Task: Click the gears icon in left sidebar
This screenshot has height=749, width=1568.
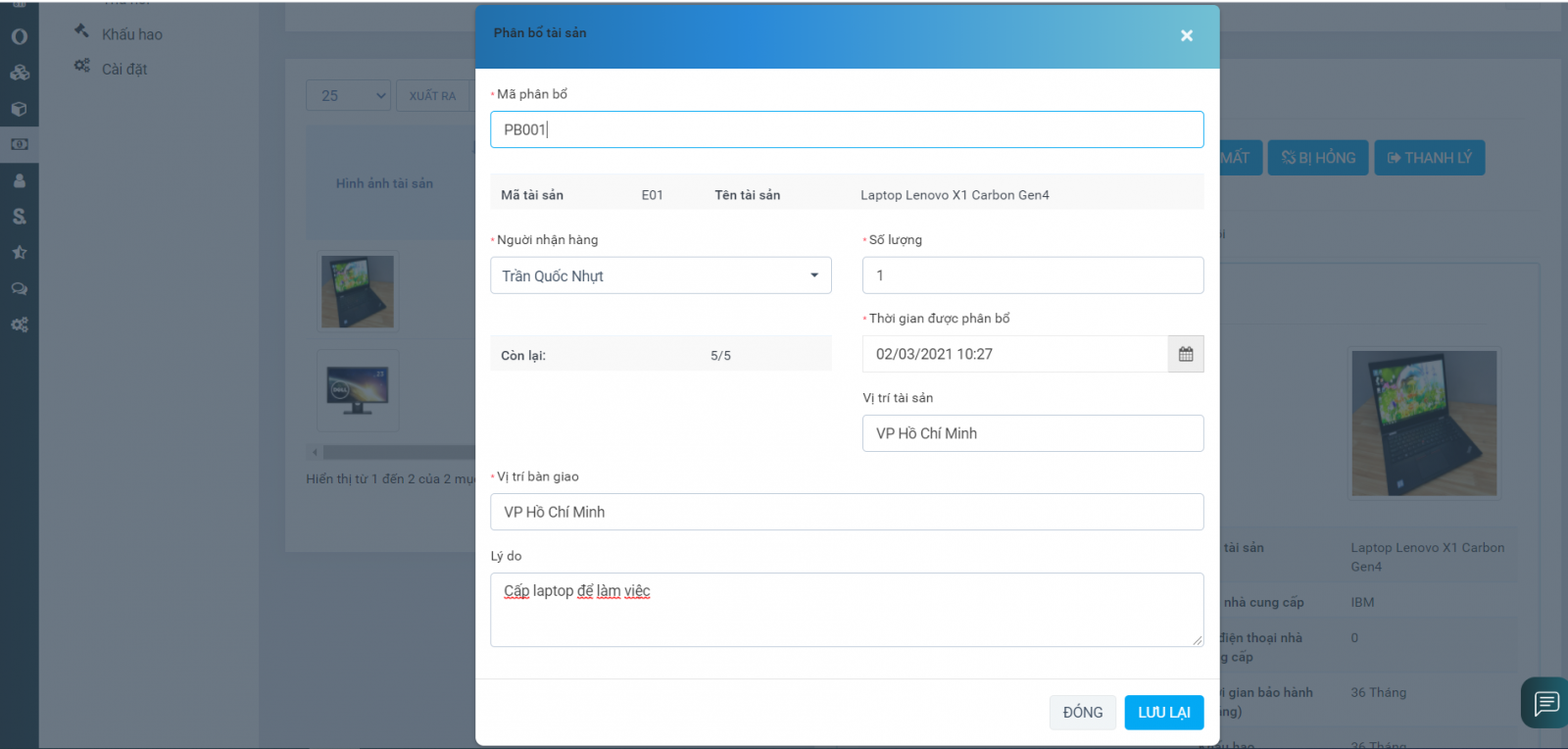Action: [x=19, y=325]
